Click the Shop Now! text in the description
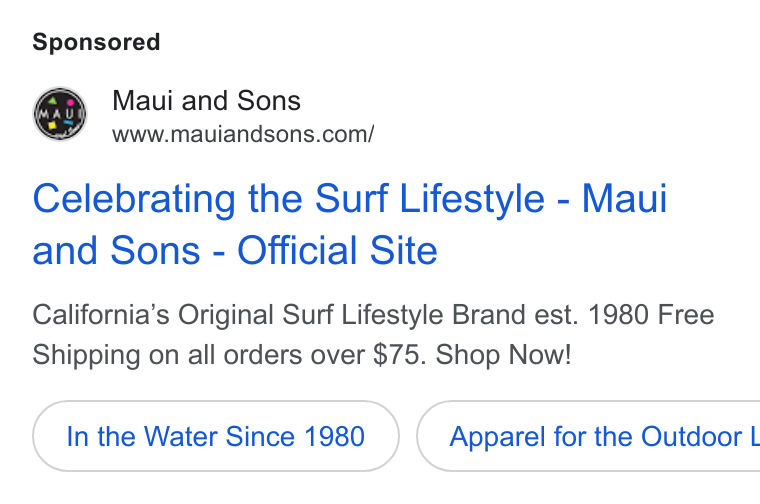The width and height of the screenshot is (760, 504). click(x=503, y=355)
